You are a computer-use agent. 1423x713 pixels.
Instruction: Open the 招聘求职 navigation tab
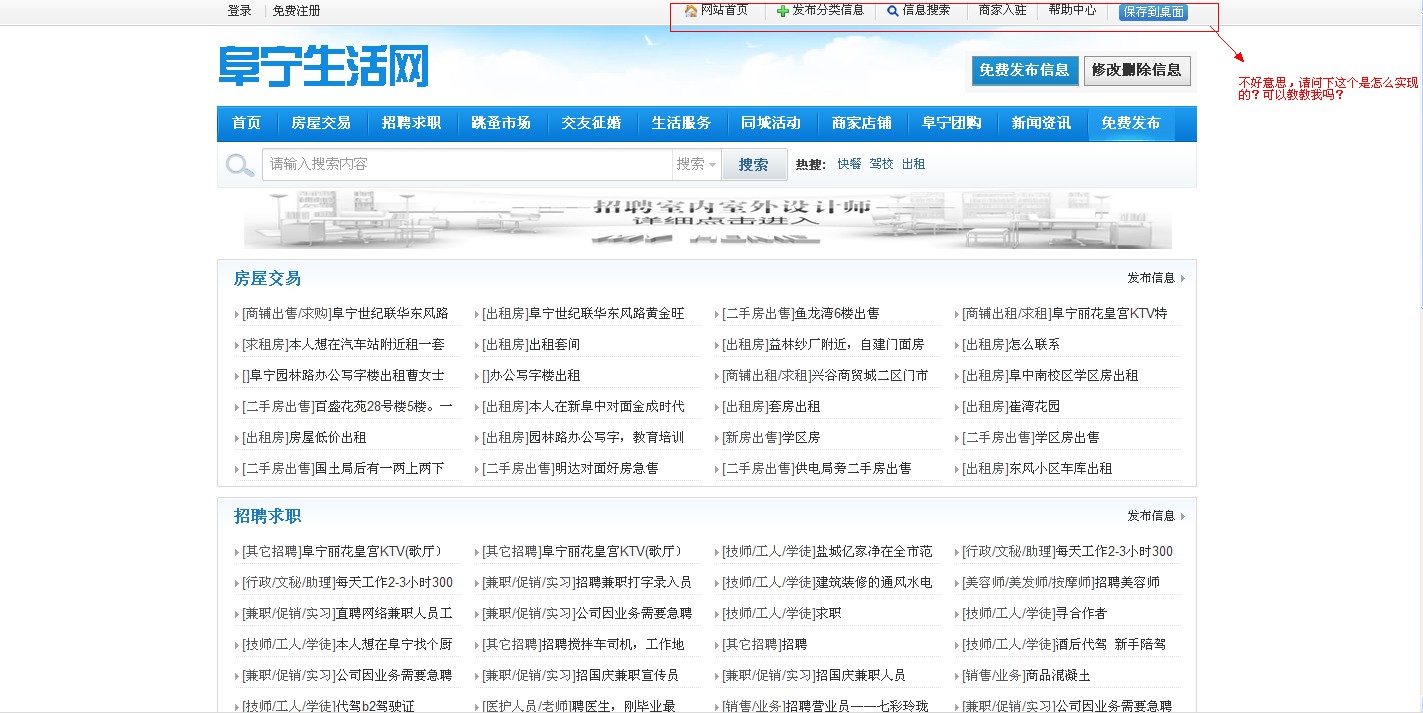point(411,123)
